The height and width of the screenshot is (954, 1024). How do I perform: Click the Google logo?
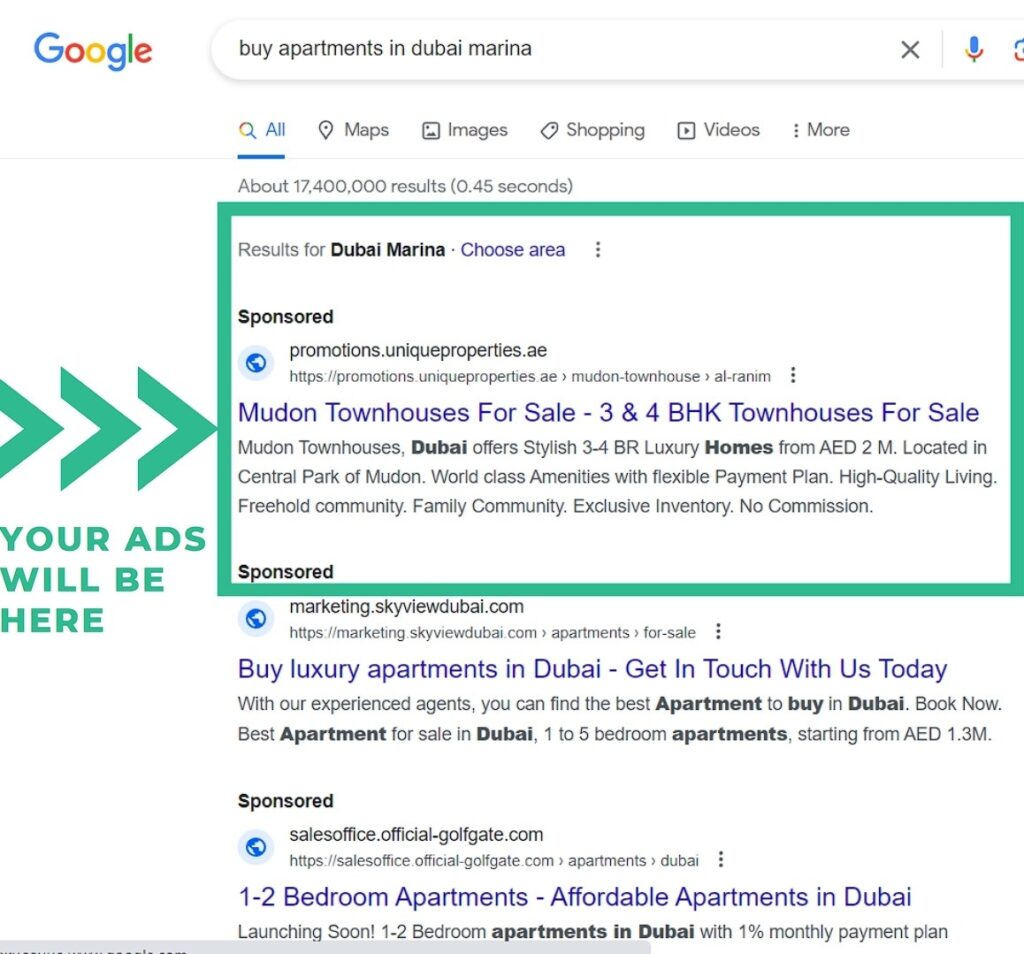point(93,49)
